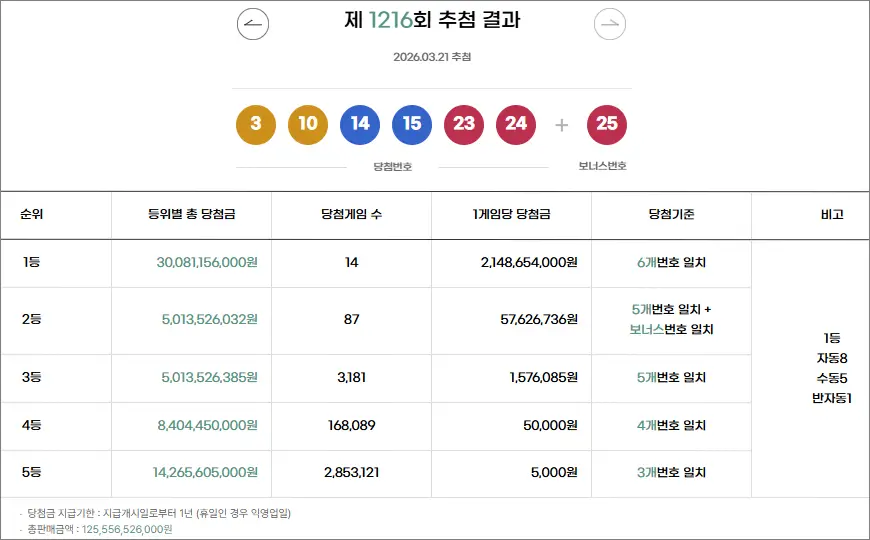Click total sales amount 125,556,526,000원
This screenshot has width=870, height=540.
pos(127,529)
